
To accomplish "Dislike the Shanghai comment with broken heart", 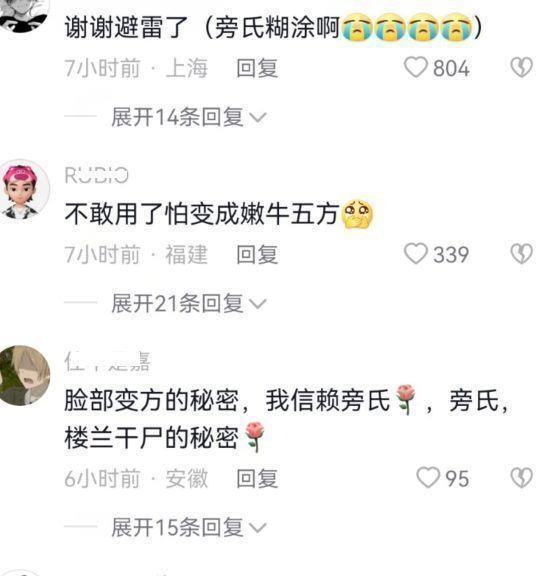I will point(521,67).
